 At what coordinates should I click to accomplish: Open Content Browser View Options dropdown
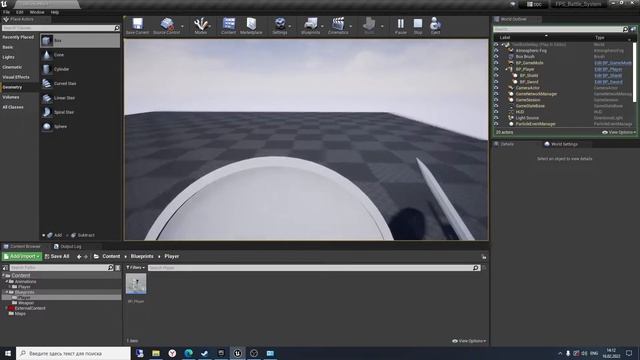coord(469,341)
